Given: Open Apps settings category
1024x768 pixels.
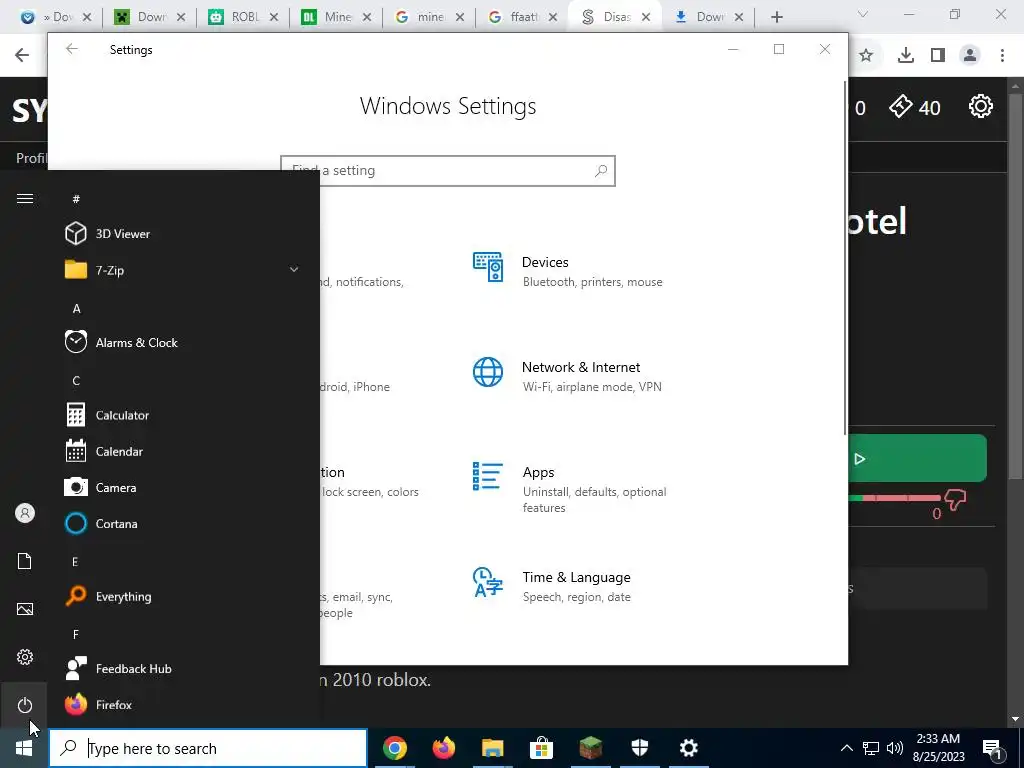Looking at the screenshot, I should tap(569, 488).
